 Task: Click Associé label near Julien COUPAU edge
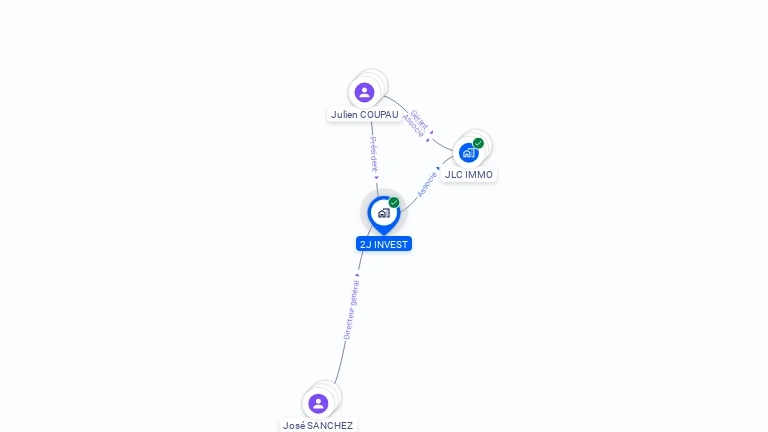[413, 126]
